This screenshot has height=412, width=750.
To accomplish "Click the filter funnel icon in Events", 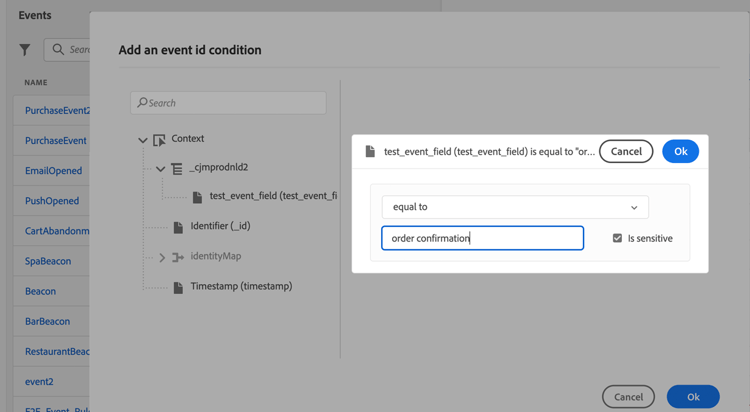I will click(25, 49).
